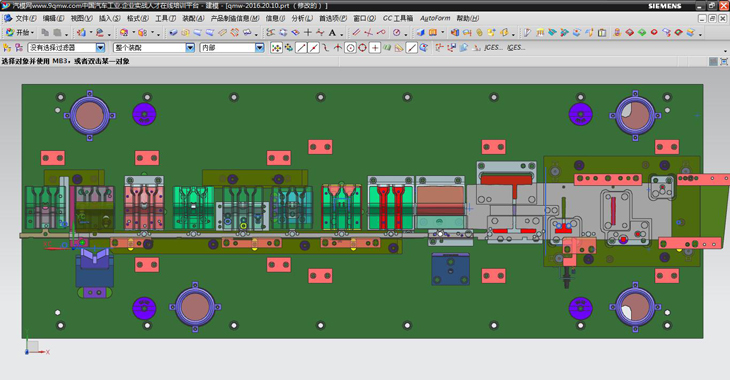Image resolution: width=730 pixels, height=380 pixels.
Task: Toggle the snap endpoint line option
Action: 301,48
